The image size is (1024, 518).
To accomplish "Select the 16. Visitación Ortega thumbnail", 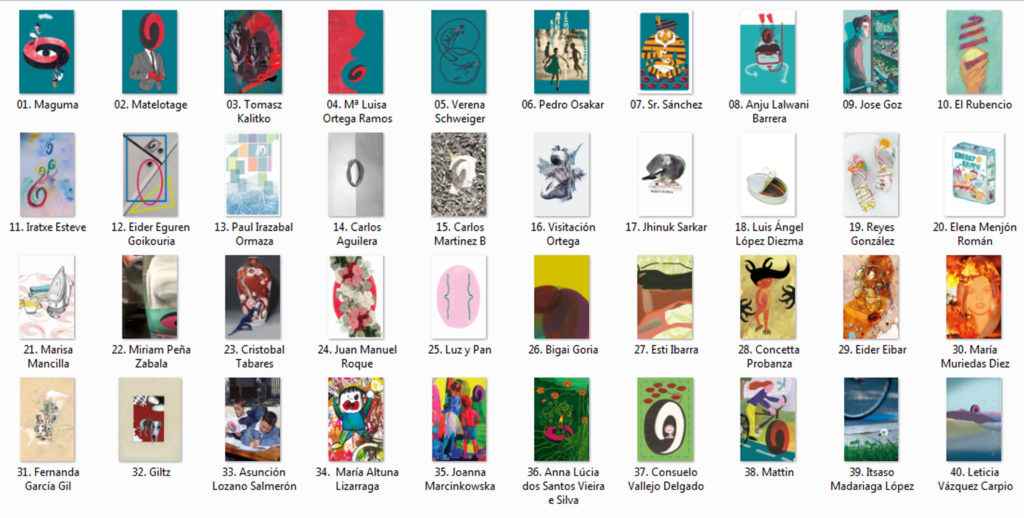I will pyautogui.click(x=562, y=174).
